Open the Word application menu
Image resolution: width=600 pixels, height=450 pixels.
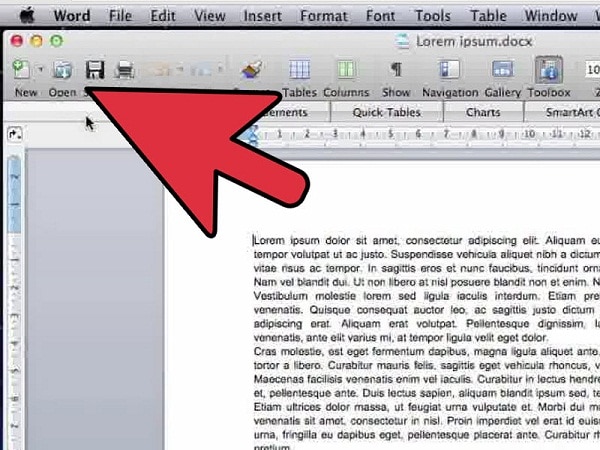(72, 16)
